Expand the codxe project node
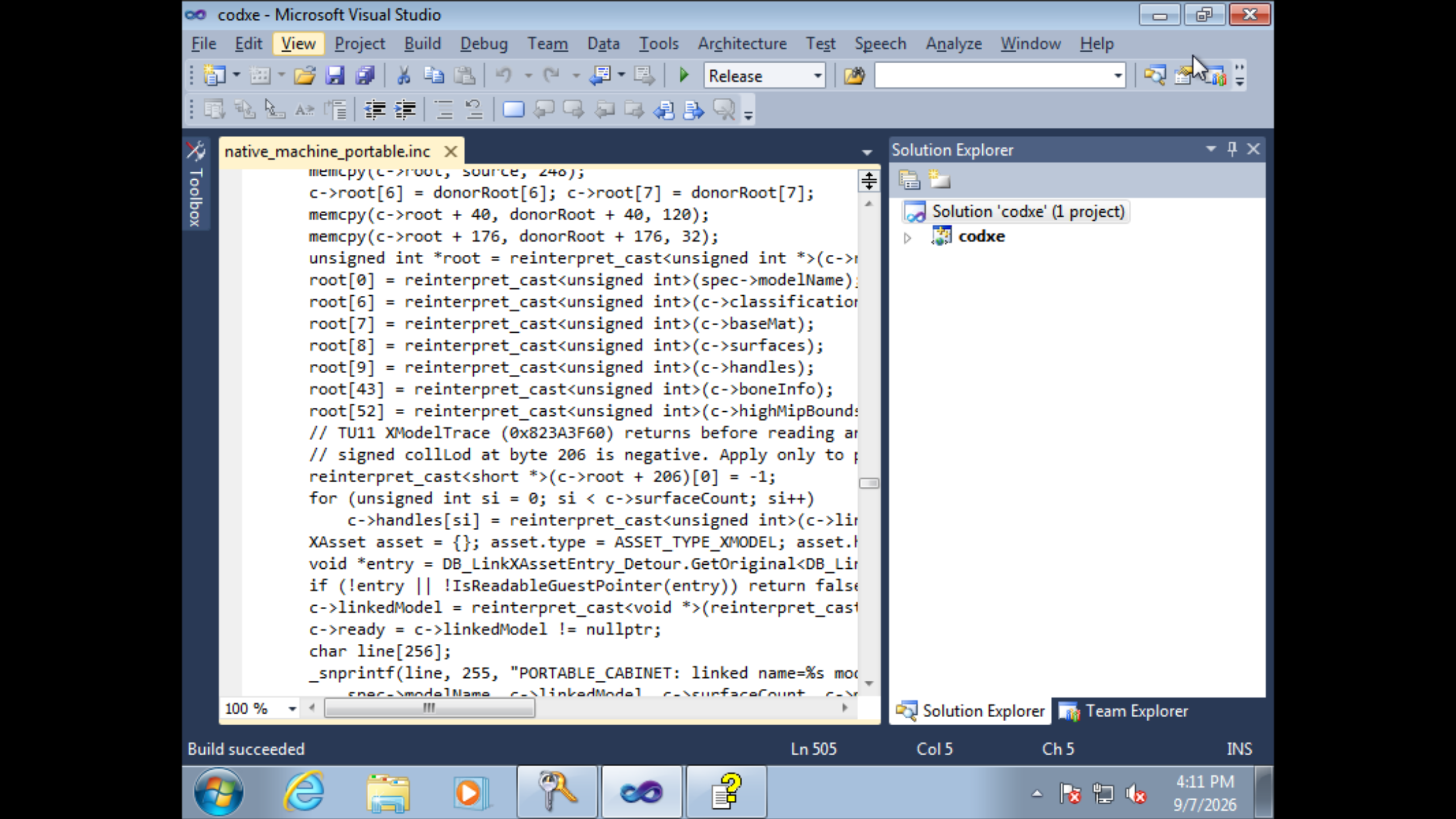 tap(907, 238)
